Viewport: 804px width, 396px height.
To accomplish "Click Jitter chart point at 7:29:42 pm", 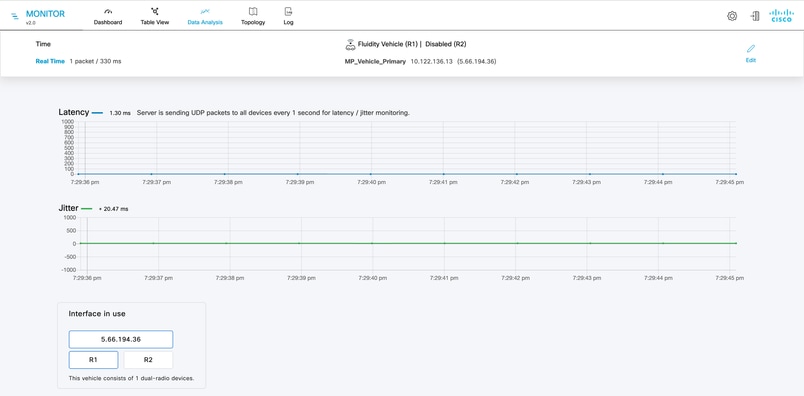I will pyautogui.click(x=517, y=243).
